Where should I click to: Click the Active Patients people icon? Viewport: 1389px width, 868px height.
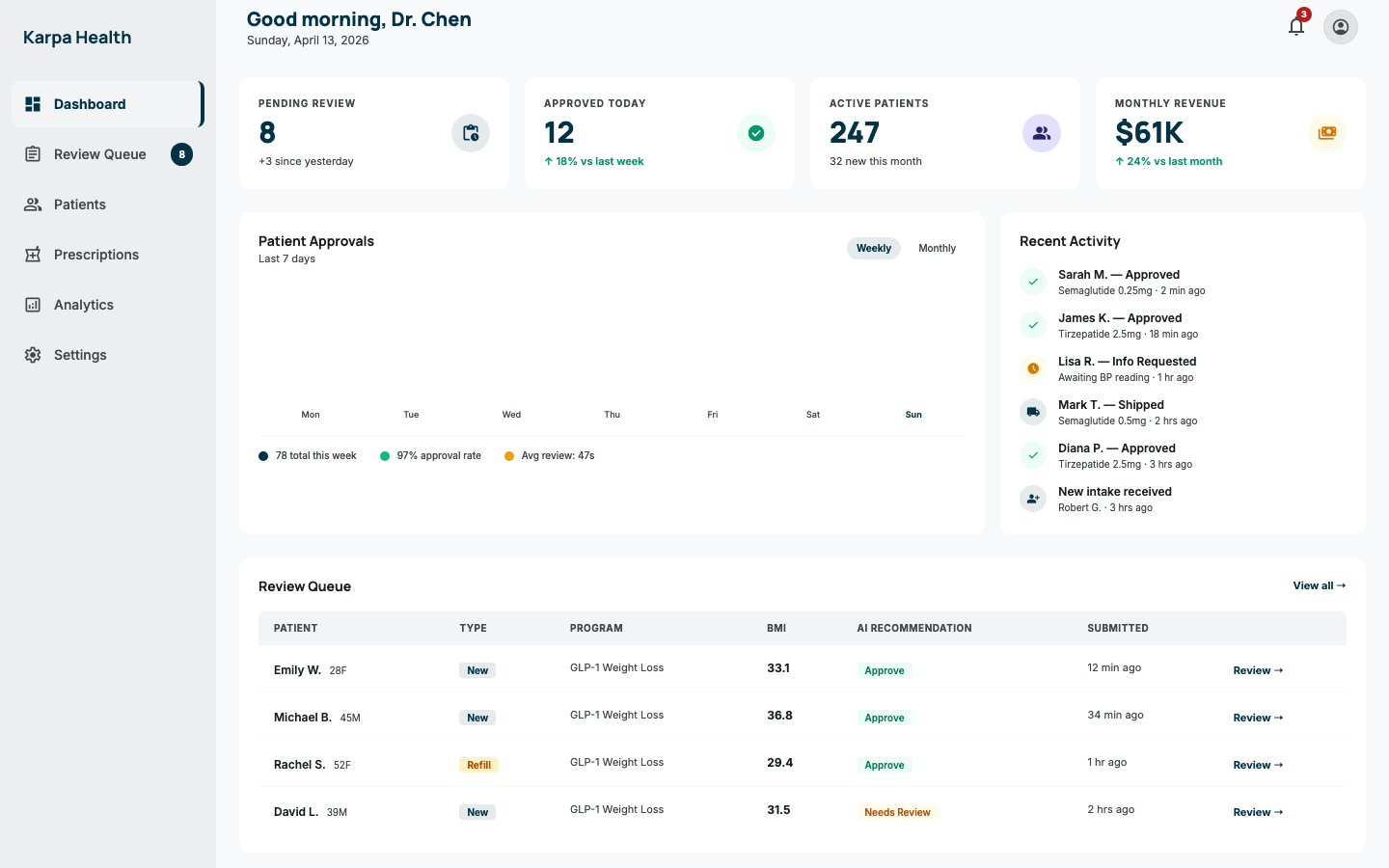(x=1041, y=132)
